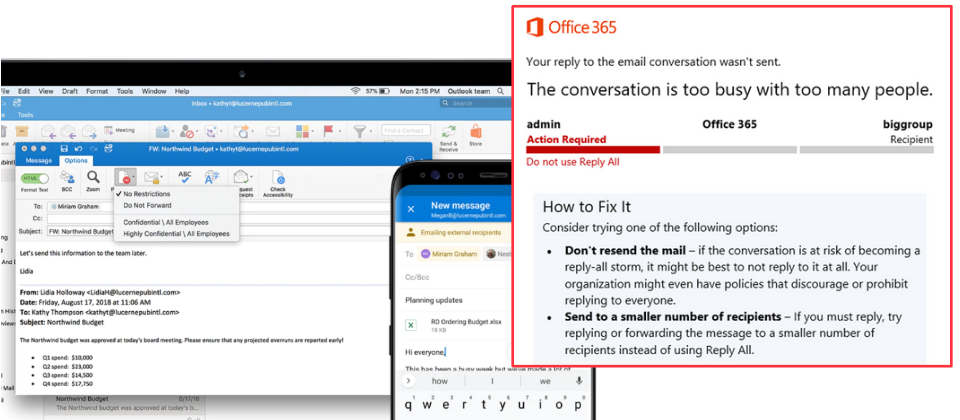
Task: Click the Meeting calendar icon
Action: pos(109,130)
